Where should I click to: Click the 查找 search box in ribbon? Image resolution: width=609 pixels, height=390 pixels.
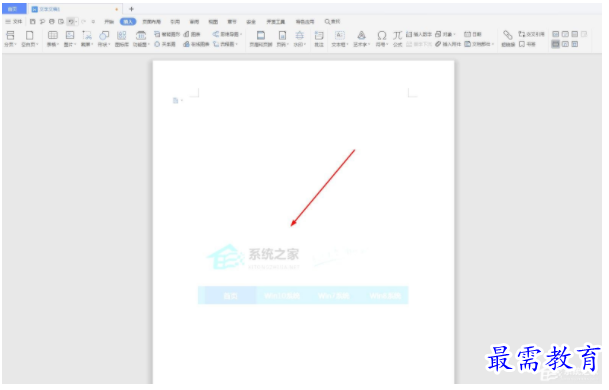(x=332, y=22)
